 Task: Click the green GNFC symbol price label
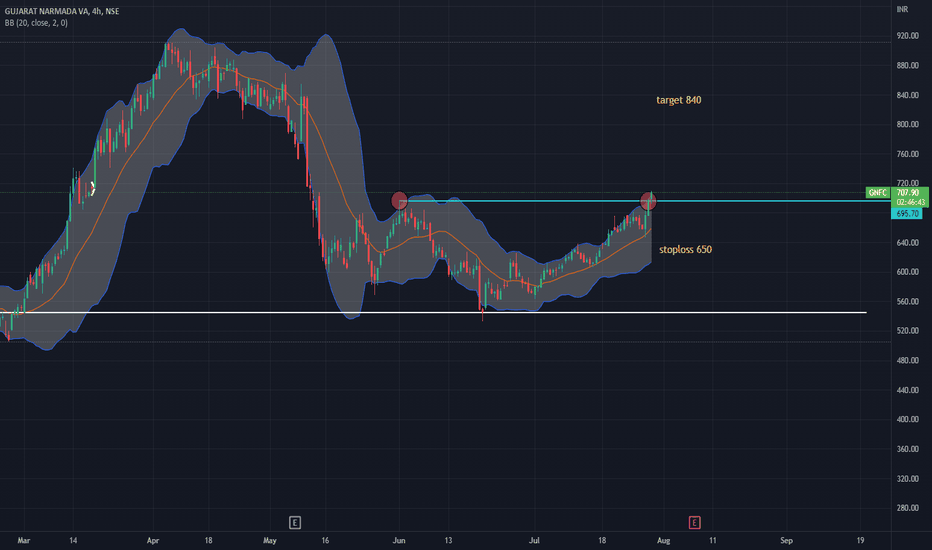pyautogui.click(x=878, y=193)
